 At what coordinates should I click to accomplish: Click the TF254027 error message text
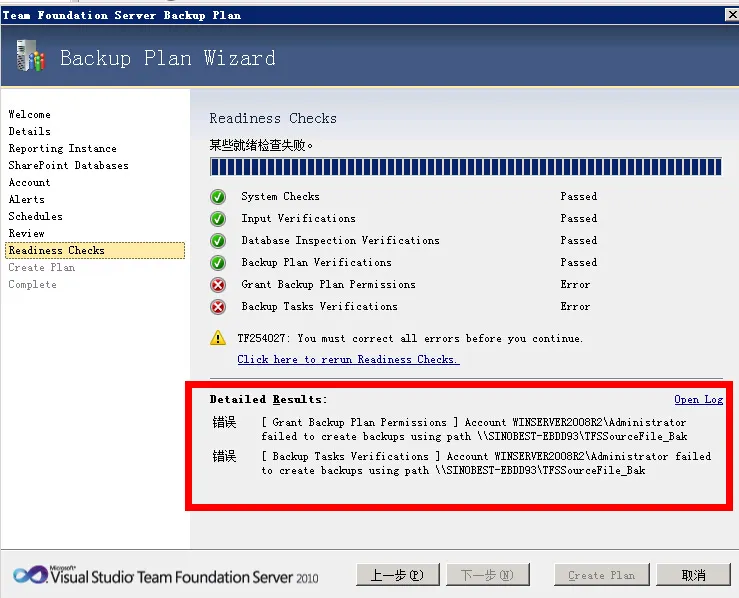click(410, 338)
